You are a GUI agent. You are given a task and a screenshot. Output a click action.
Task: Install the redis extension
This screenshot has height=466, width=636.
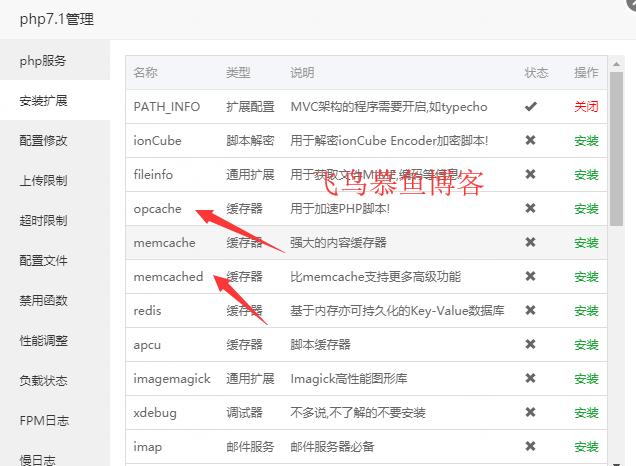pyautogui.click(x=586, y=310)
